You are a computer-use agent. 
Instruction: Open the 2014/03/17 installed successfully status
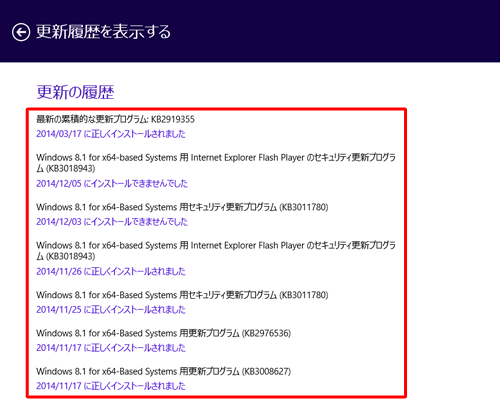(x=111, y=134)
